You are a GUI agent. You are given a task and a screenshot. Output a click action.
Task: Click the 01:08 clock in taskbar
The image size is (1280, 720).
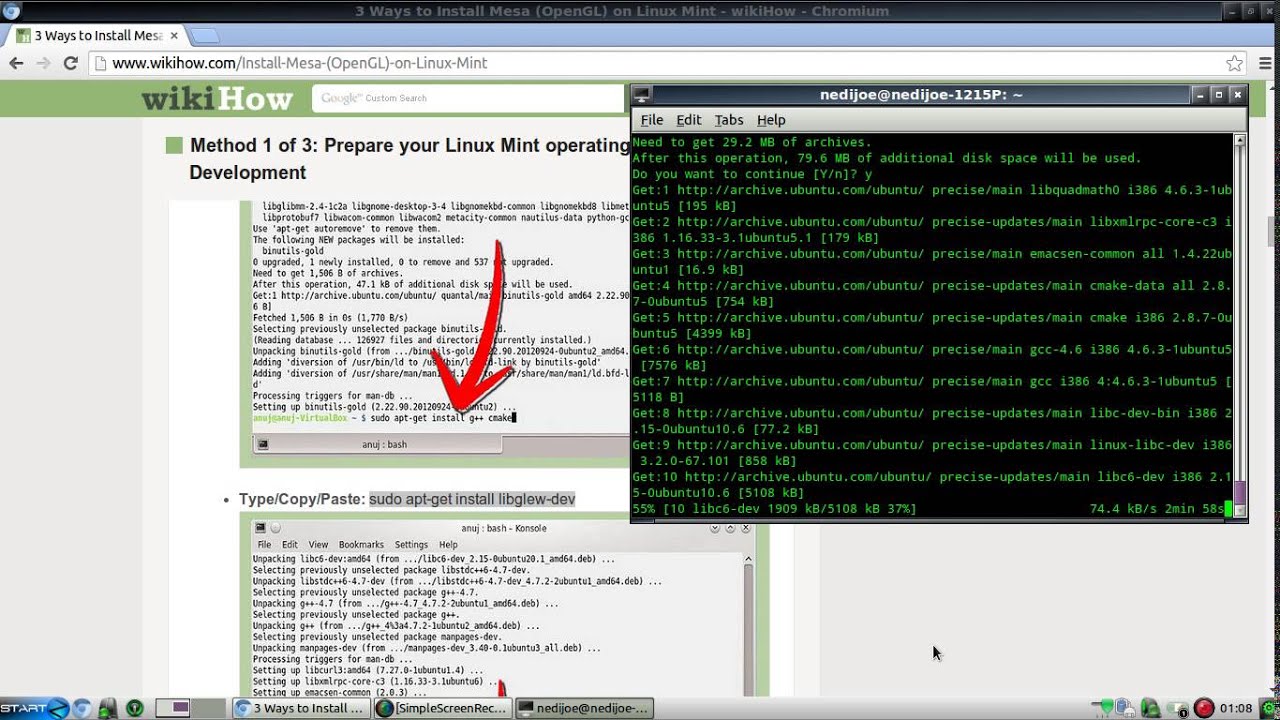[1236, 708]
